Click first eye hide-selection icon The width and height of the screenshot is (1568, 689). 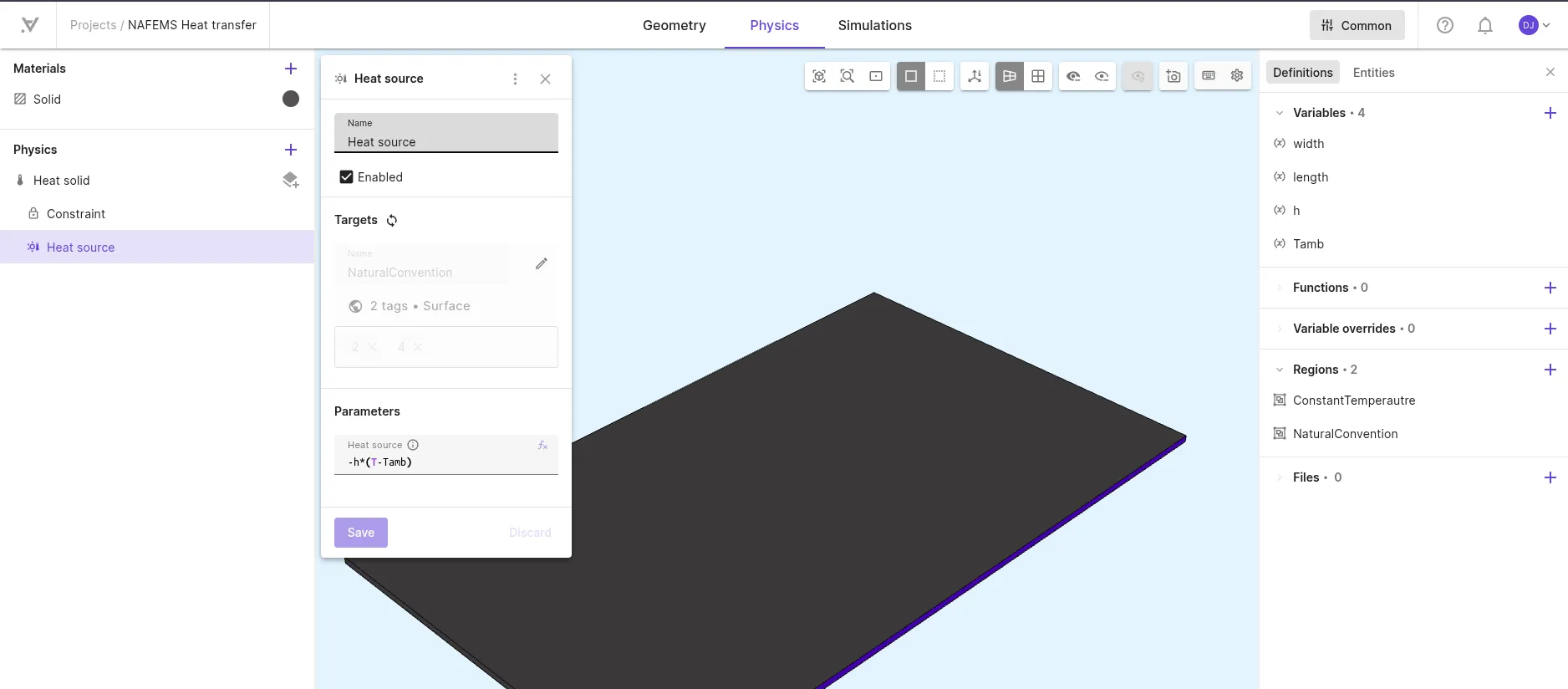(x=1073, y=76)
